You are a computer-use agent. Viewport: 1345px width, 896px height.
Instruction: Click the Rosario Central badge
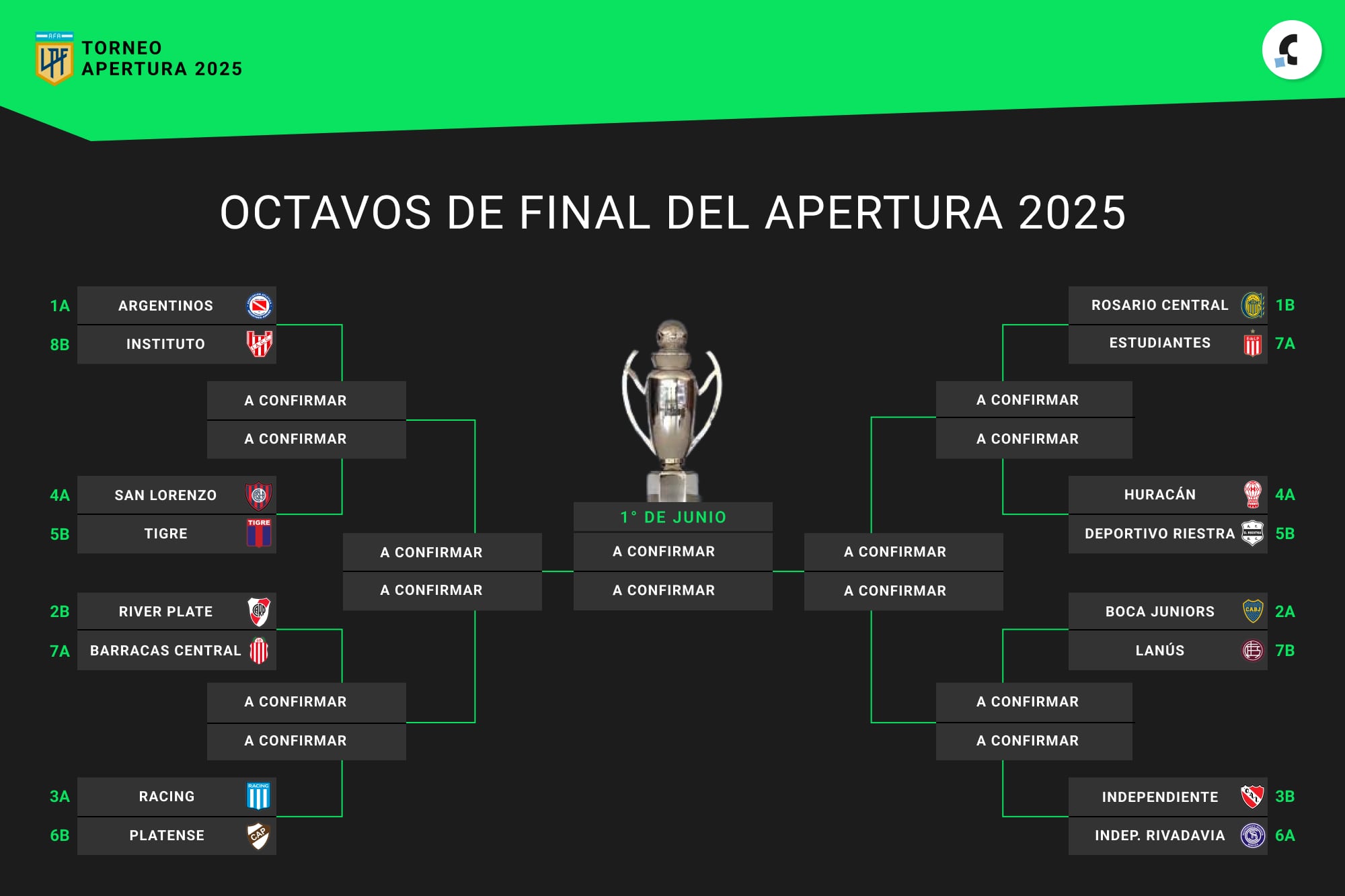[1253, 305]
